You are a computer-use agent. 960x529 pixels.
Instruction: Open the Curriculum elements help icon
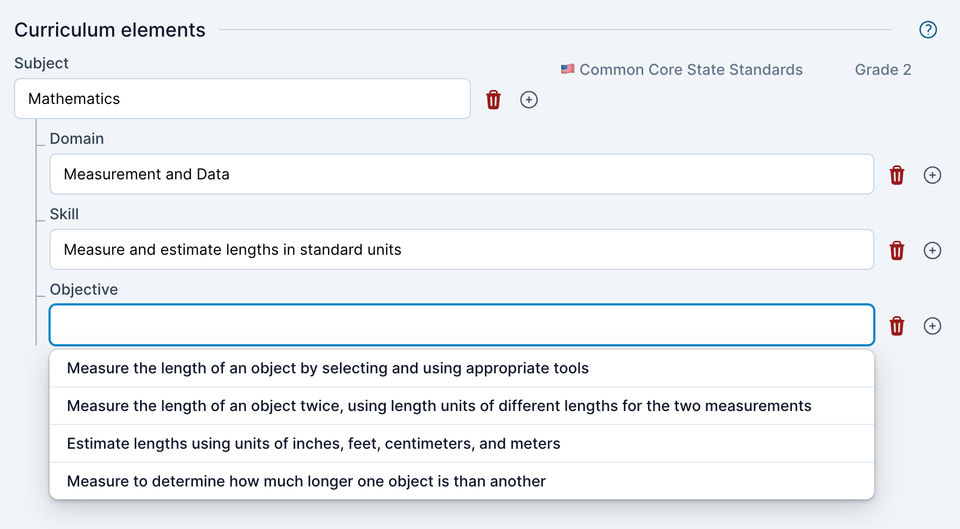click(x=928, y=30)
